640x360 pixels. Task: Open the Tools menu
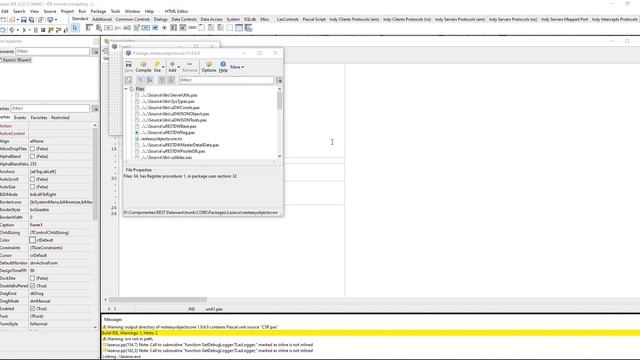tap(116, 11)
